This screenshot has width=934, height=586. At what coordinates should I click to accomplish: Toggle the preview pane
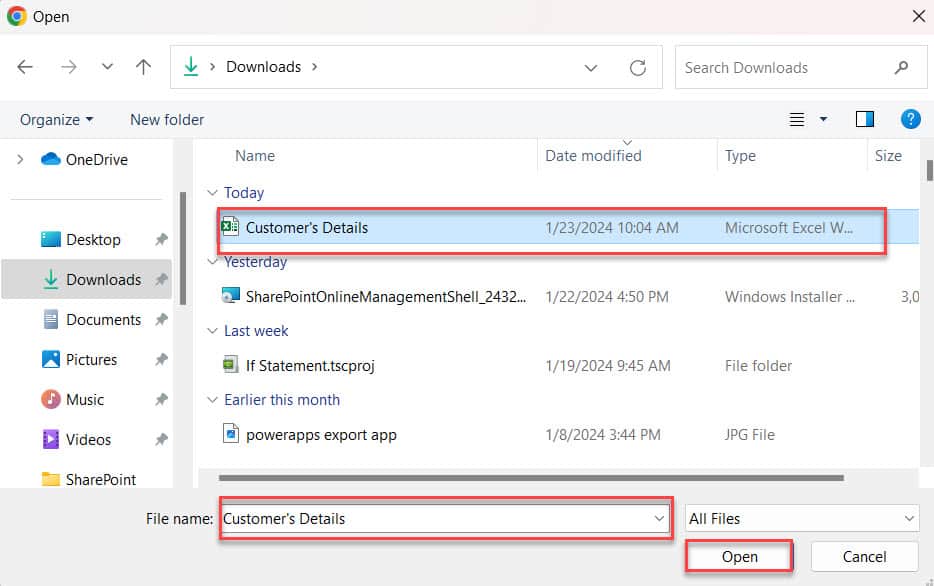tap(864, 120)
